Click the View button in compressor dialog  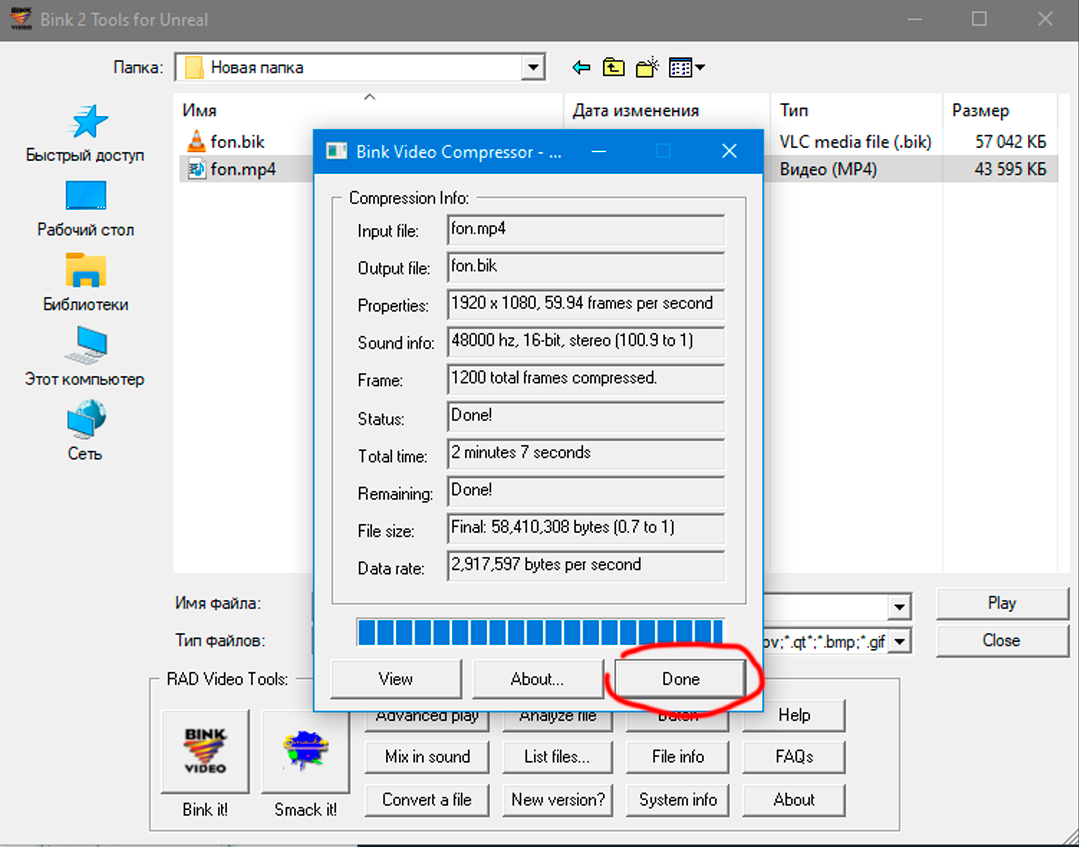pyautogui.click(x=396, y=678)
